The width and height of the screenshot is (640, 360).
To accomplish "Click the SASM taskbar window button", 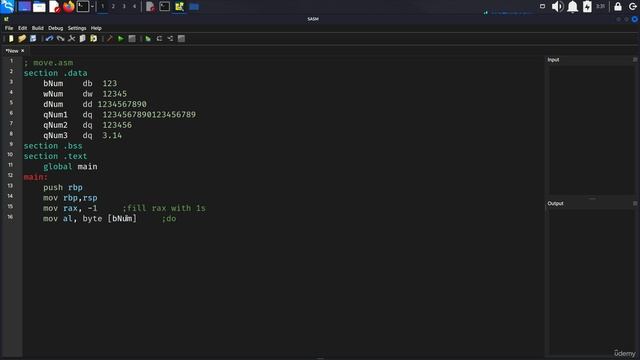I will 179,7.
